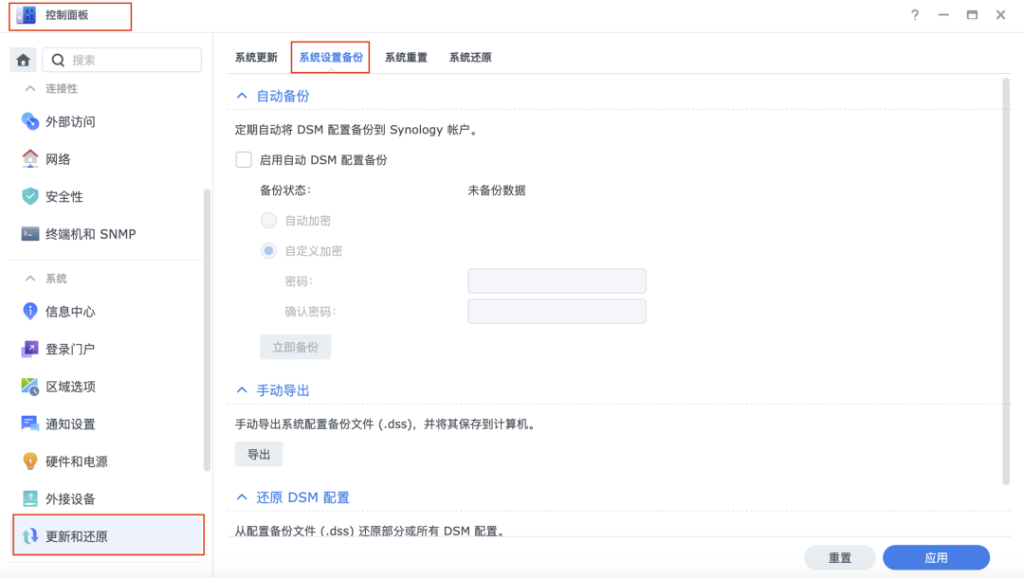Screen dimensions: 1024x578
Task: Open 终端机和 SNMP via its terminal icon
Action: (30, 234)
